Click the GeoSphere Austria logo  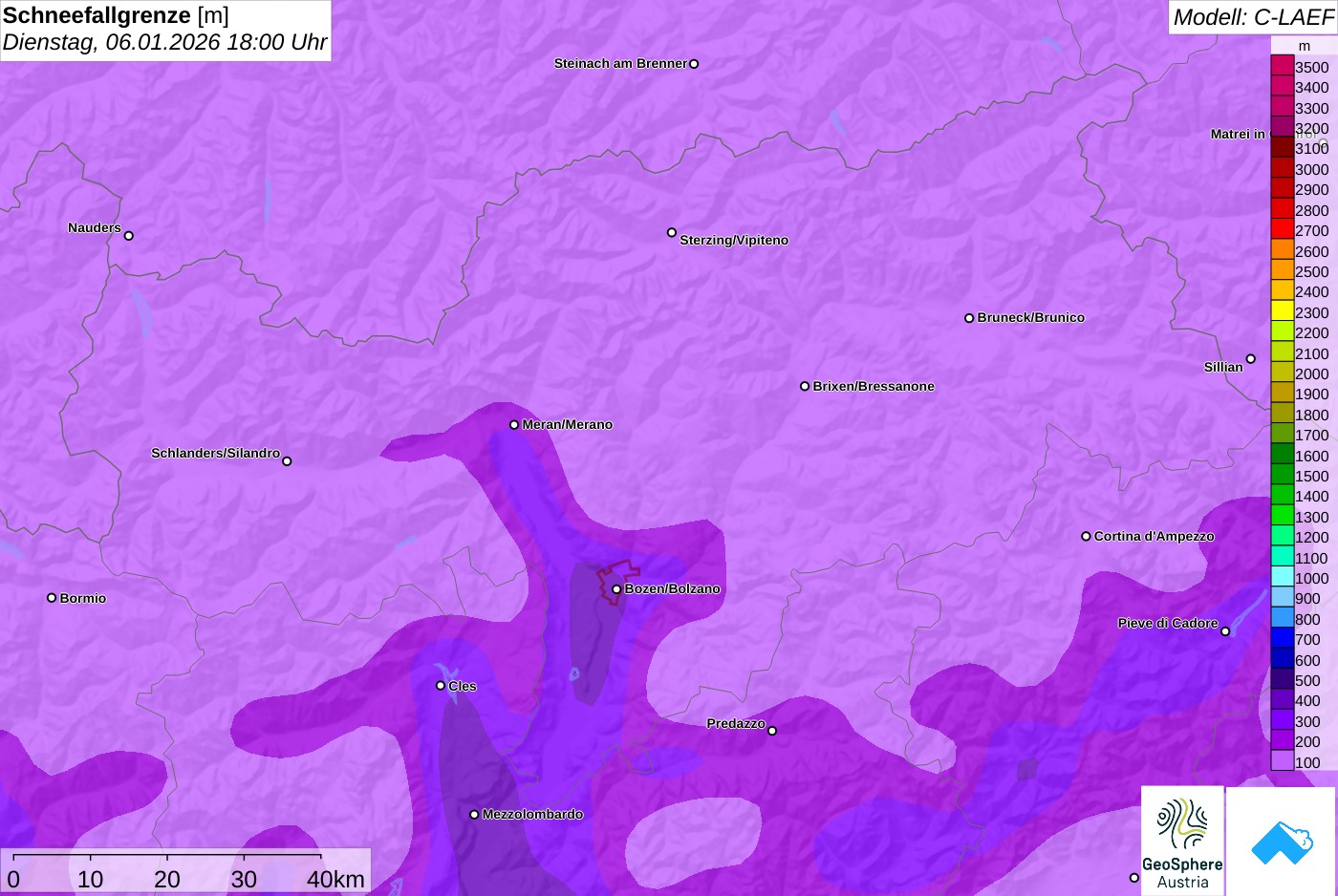click(1182, 841)
